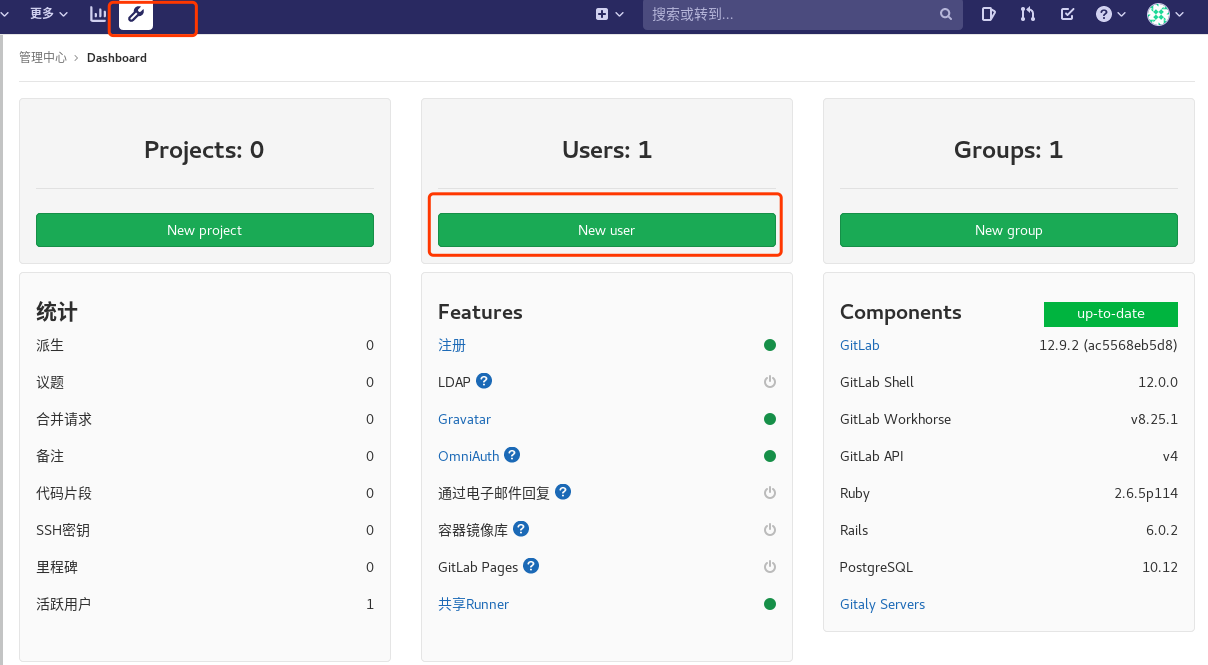Click the merge requests icon
The width and height of the screenshot is (1208, 665).
1027,14
